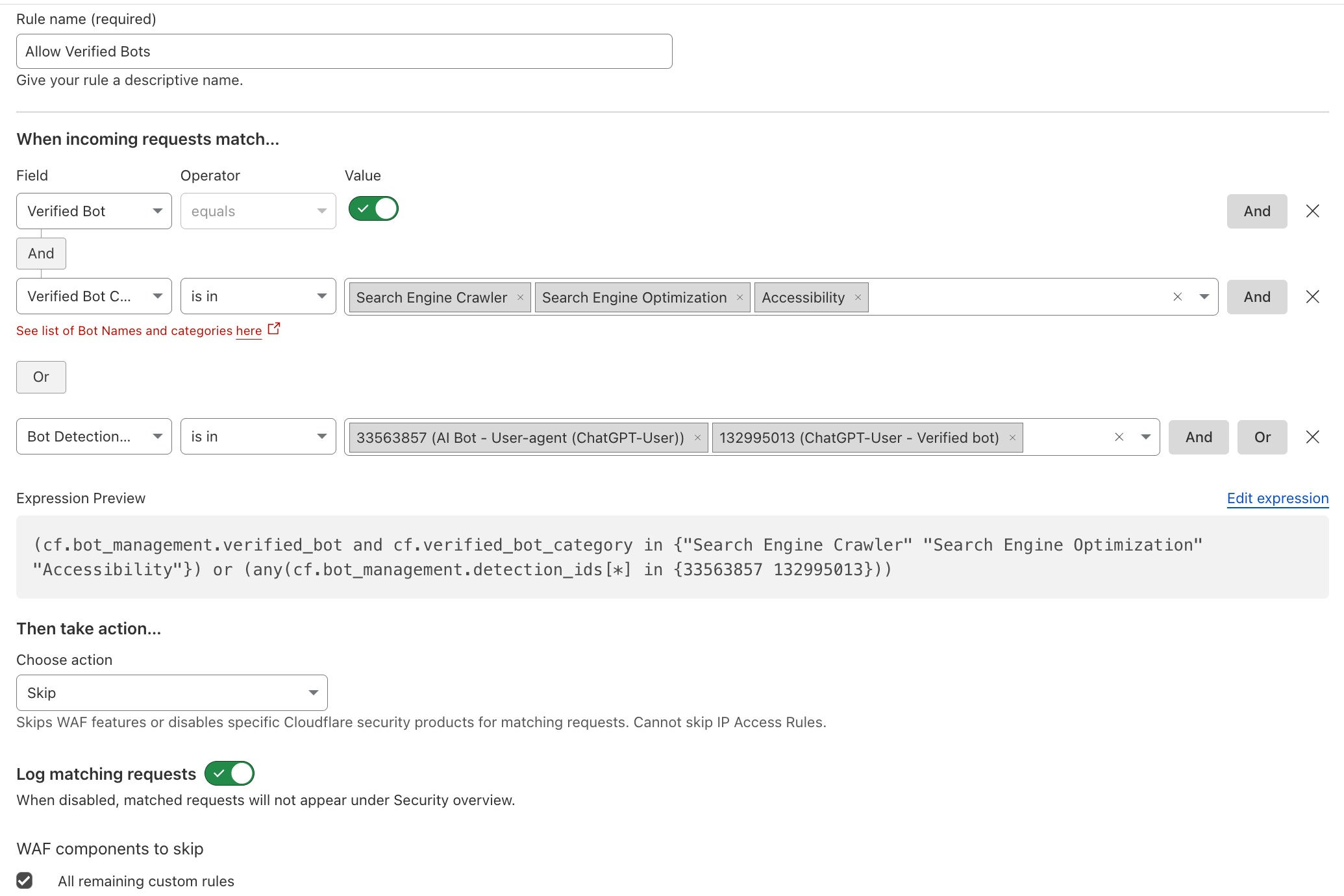Image resolution: width=1344 pixels, height=896 pixels.
Task: Remove the Bot Detection IDs condition row
Action: (1312, 437)
